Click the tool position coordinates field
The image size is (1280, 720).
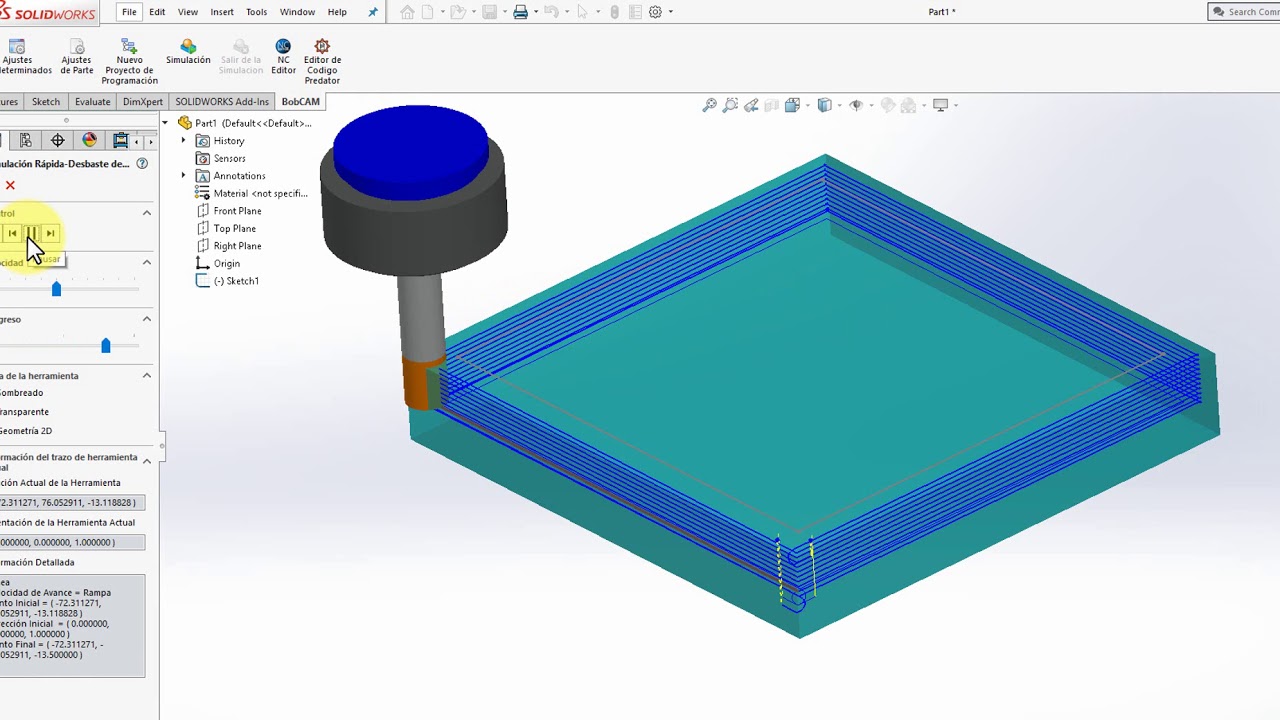tap(72, 502)
